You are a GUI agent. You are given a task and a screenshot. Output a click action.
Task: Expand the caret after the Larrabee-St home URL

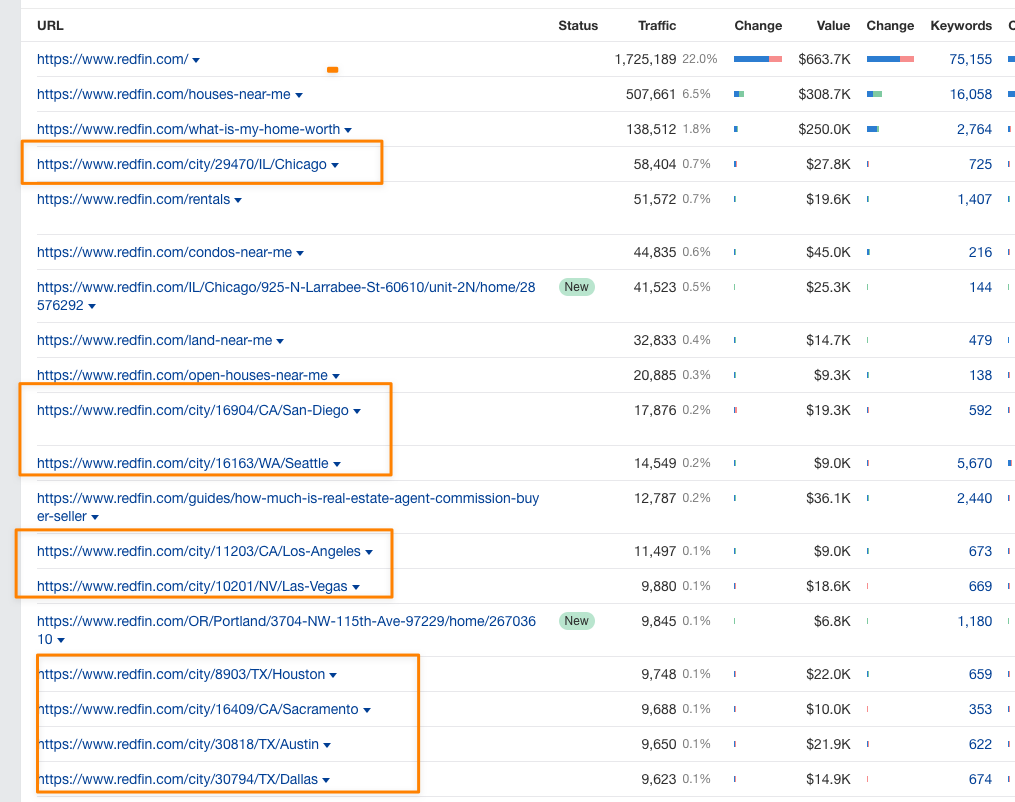pyautogui.click(x=92, y=306)
